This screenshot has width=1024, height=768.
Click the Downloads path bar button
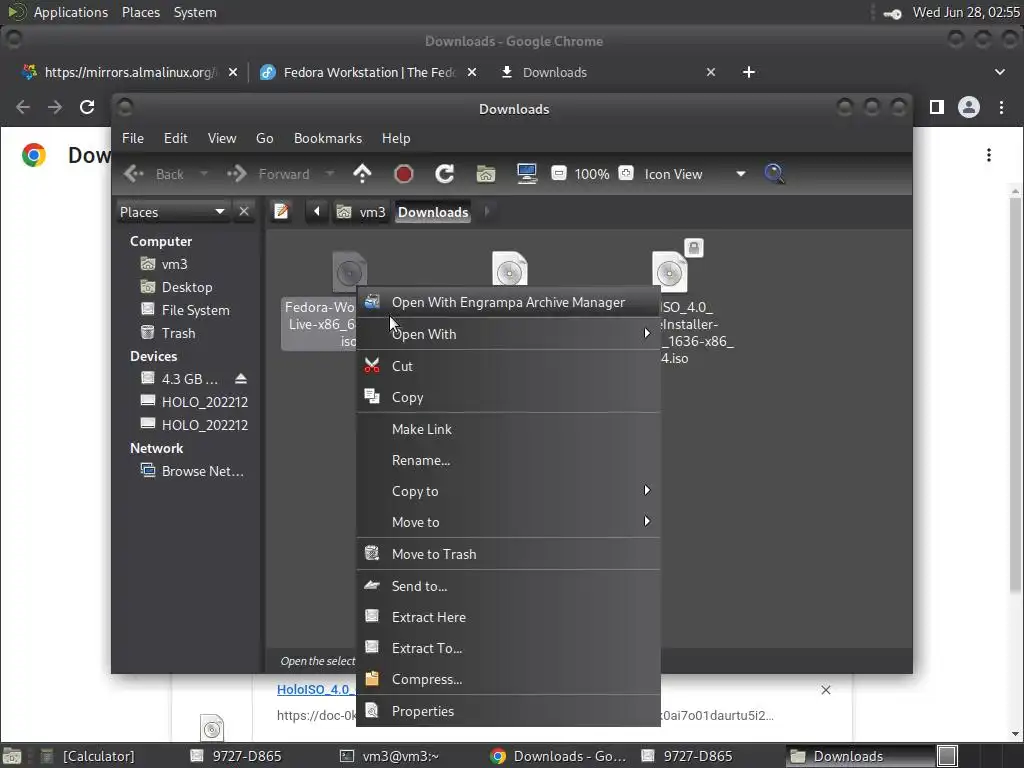point(433,212)
